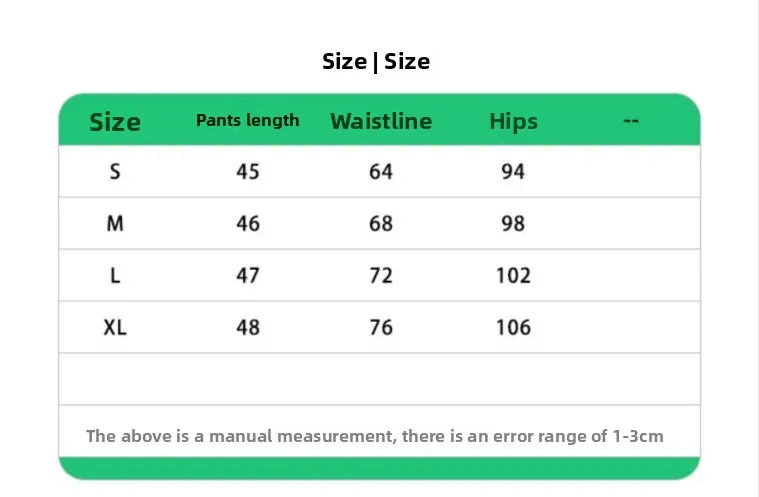Click waistline value 76 in XL row
The image size is (759, 497).
[381, 328]
